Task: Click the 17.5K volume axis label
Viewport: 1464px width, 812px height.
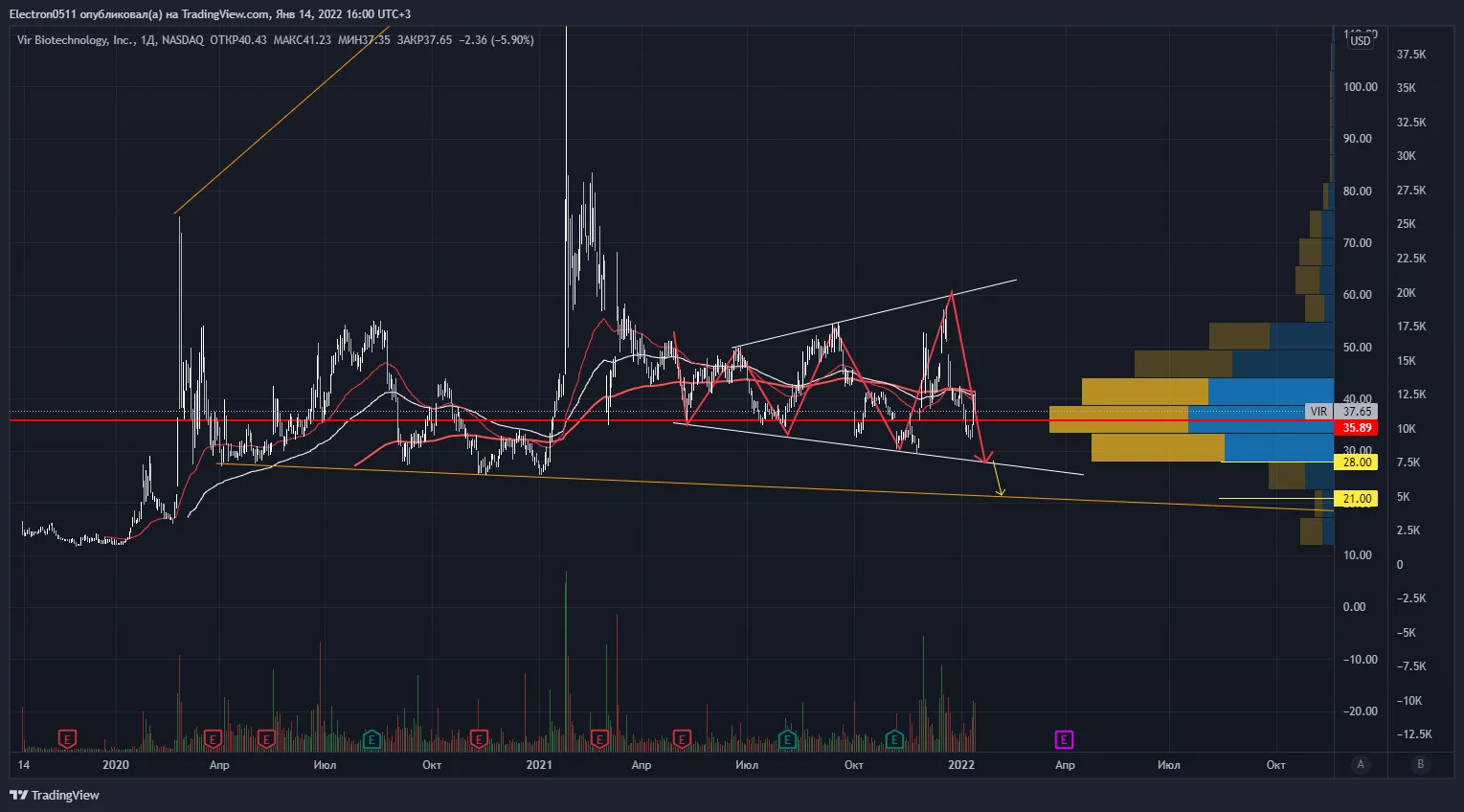Action: 1411,327
